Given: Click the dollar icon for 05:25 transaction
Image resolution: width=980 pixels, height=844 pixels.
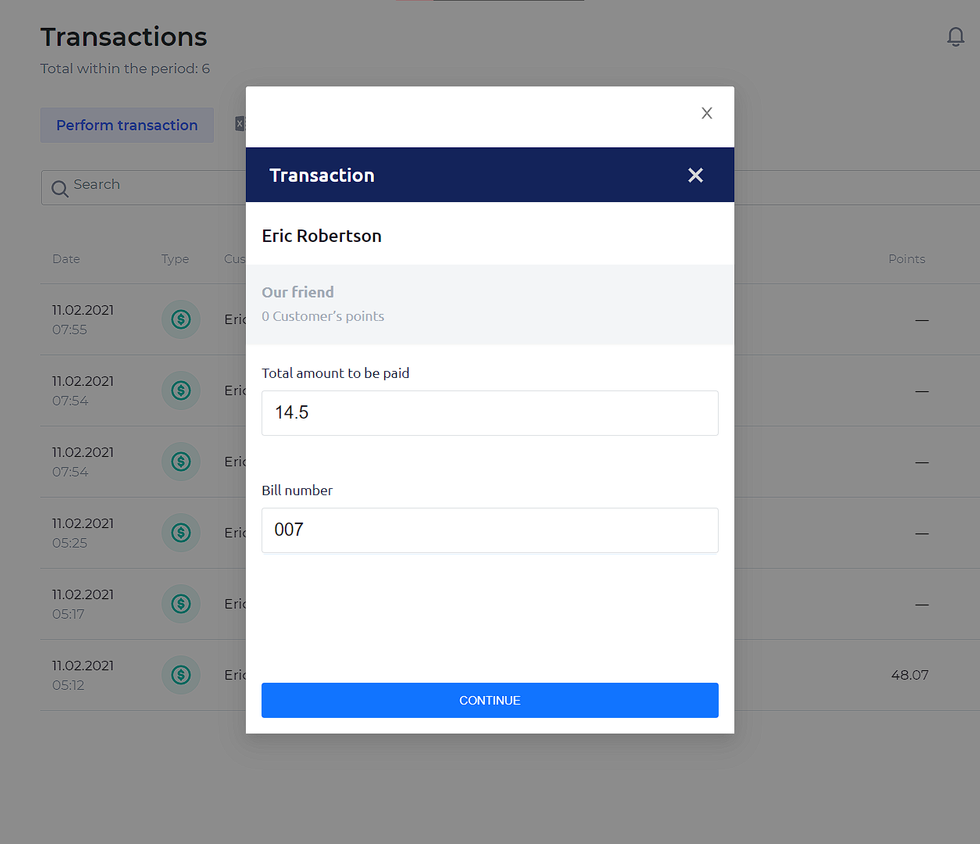Looking at the screenshot, I should (x=181, y=533).
